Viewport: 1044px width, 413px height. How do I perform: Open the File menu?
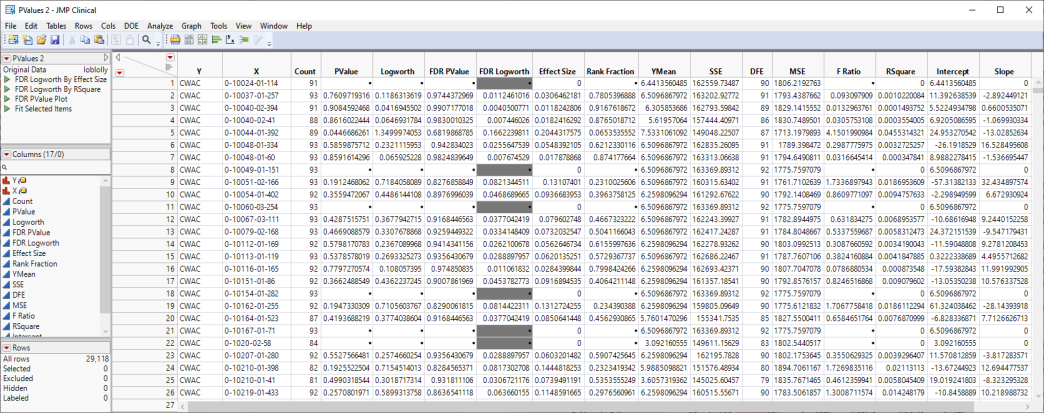pos(11,26)
